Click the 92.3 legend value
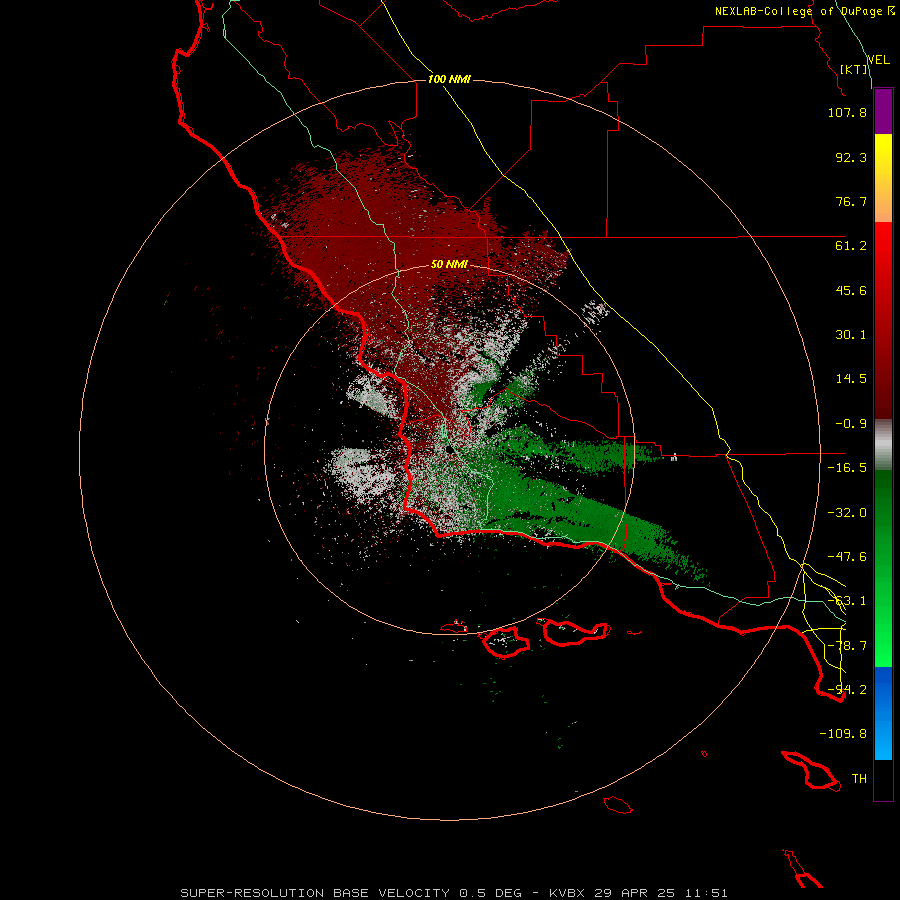 click(851, 157)
